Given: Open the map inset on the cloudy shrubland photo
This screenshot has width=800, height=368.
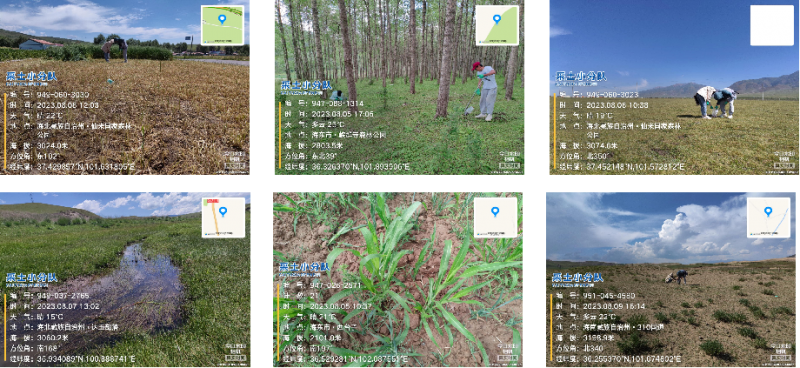Looking at the screenshot, I should (x=768, y=217).
